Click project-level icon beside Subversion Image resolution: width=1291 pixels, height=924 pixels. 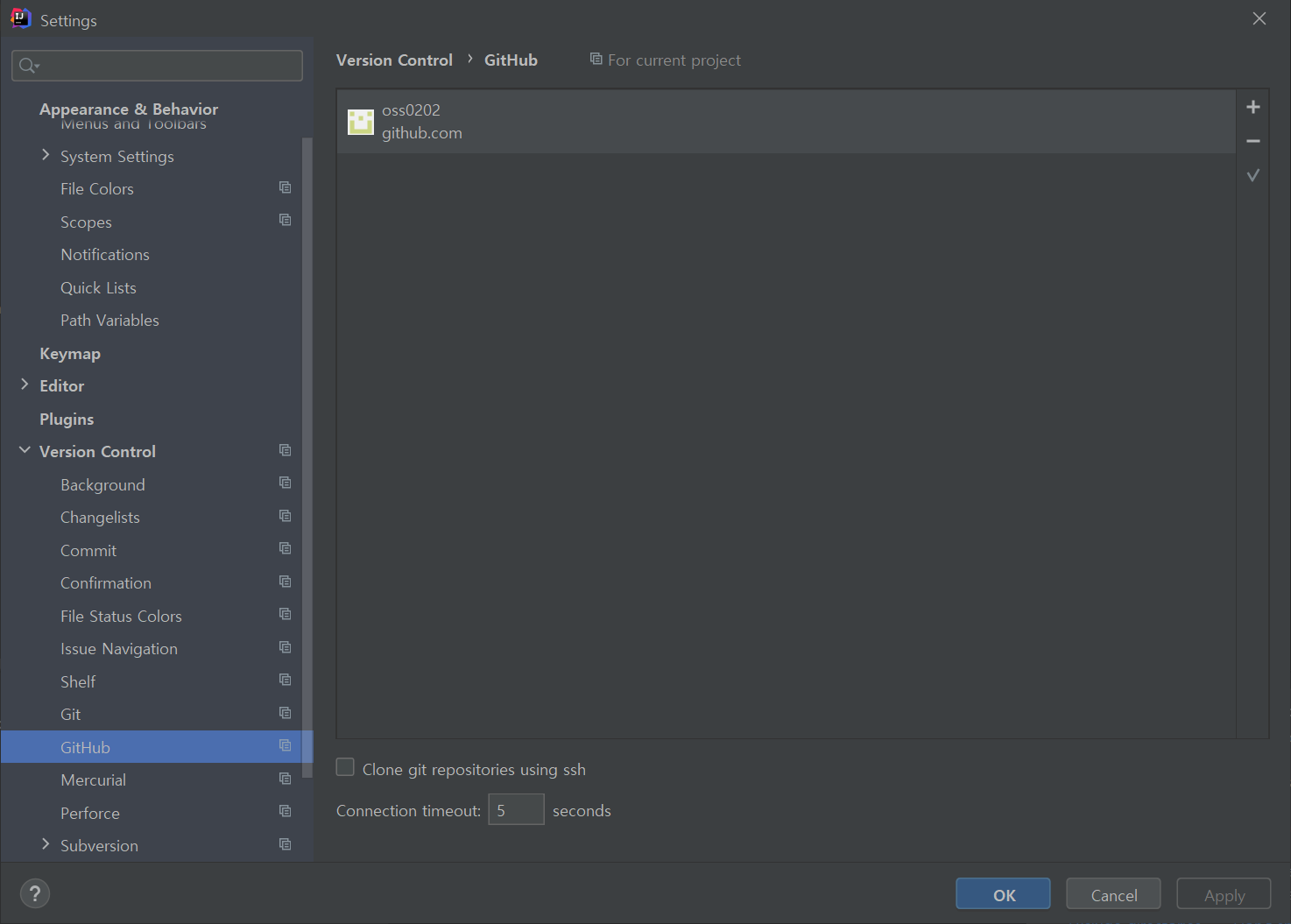tap(285, 844)
